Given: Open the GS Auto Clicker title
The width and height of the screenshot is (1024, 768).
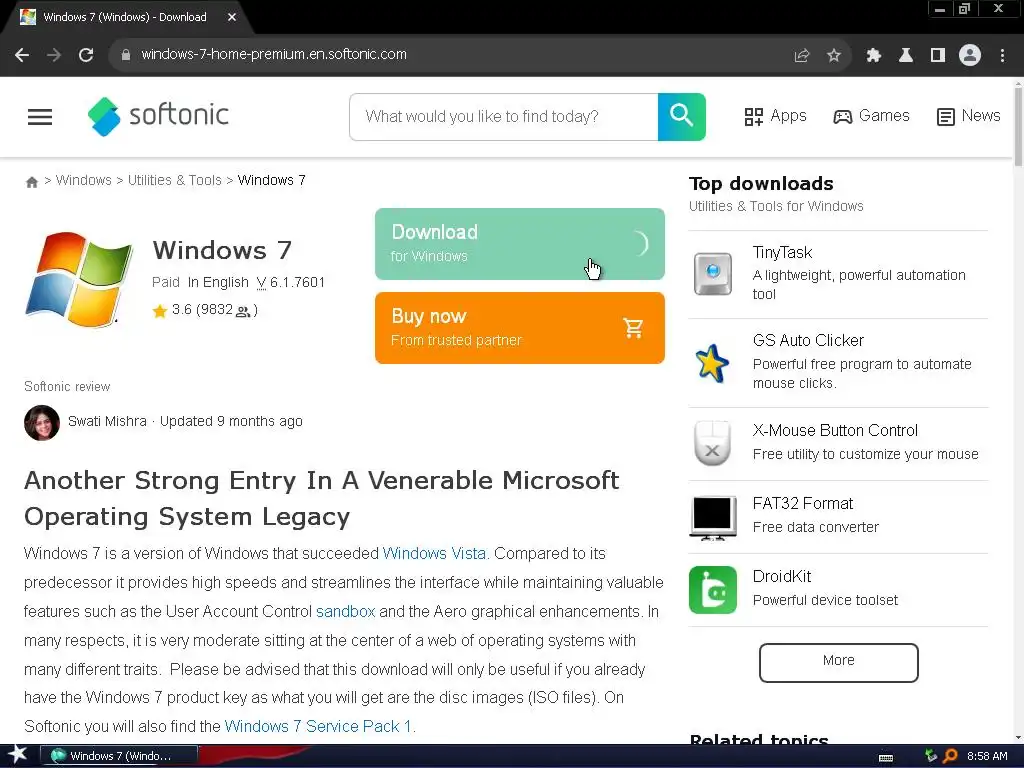Looking at the screenshot, I should coord(808,340).
